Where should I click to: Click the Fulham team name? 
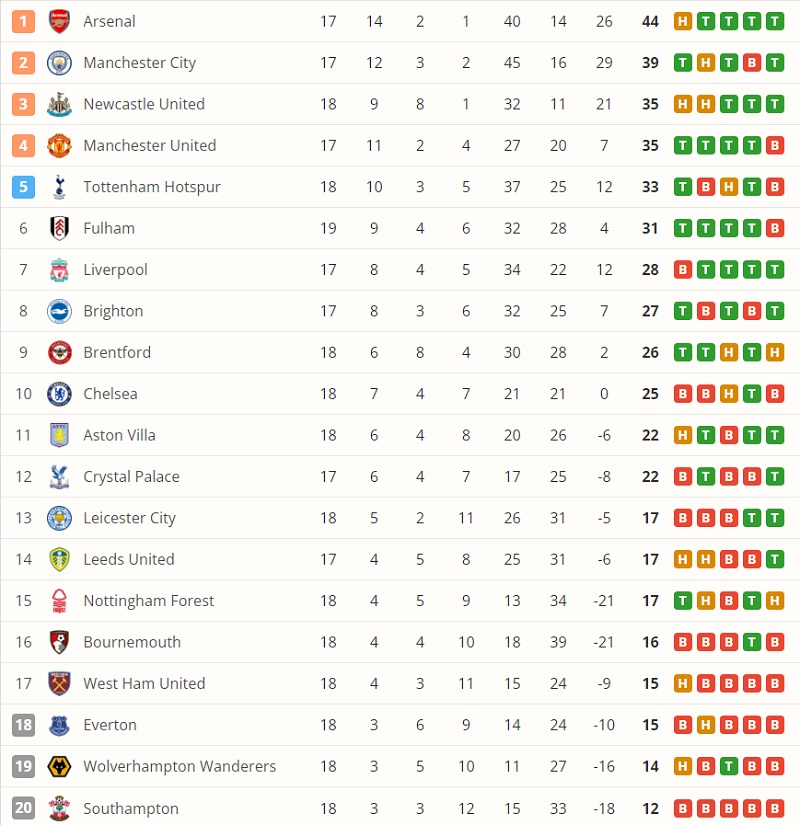(108, 228)
